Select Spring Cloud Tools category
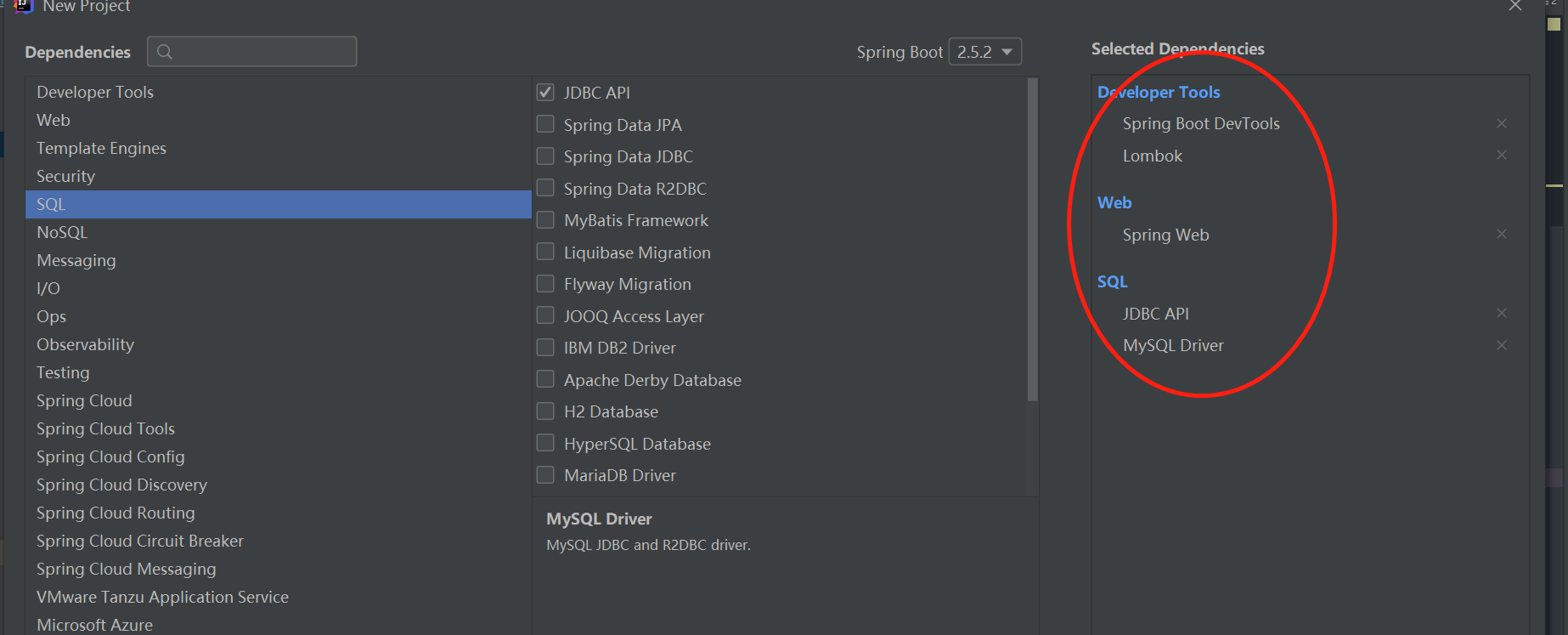Viewport: 1568px width, 635px height. (x=279, y=428)
